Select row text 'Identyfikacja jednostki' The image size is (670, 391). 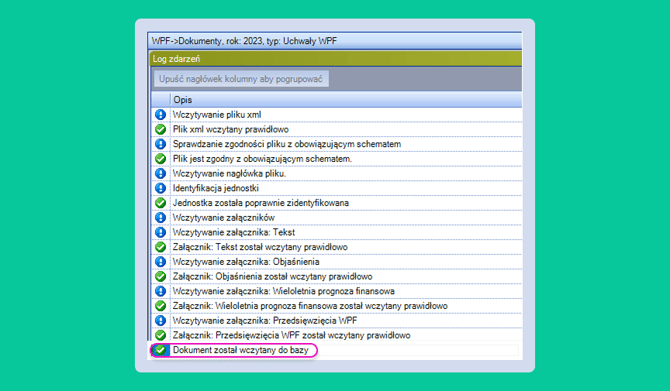(215, 188)
